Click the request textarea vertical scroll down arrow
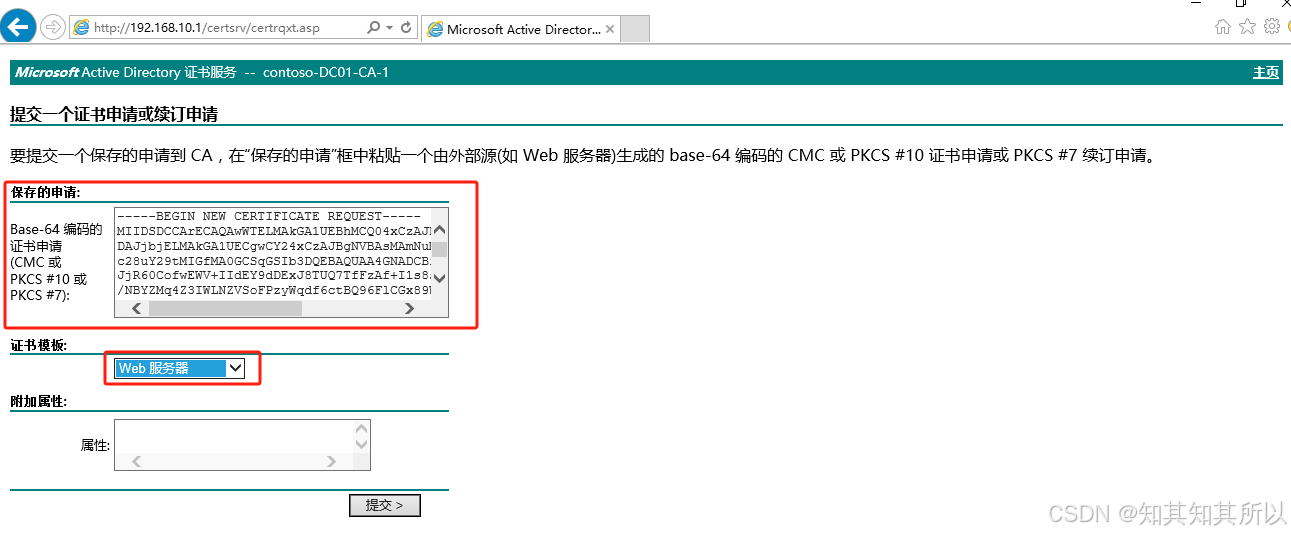Image resolution: width=1291 pixels, height=535 pixels. (440, 277)
